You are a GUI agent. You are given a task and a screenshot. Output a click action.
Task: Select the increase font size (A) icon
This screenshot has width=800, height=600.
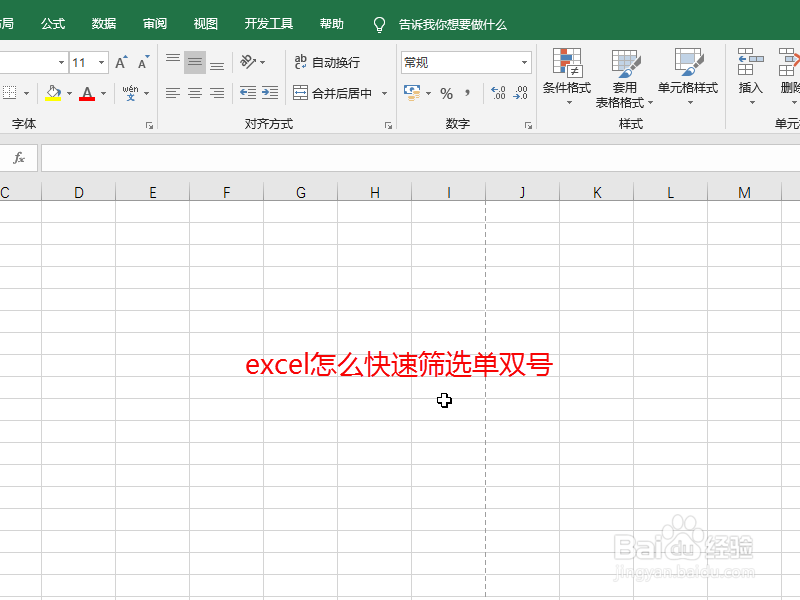point(119,61)
